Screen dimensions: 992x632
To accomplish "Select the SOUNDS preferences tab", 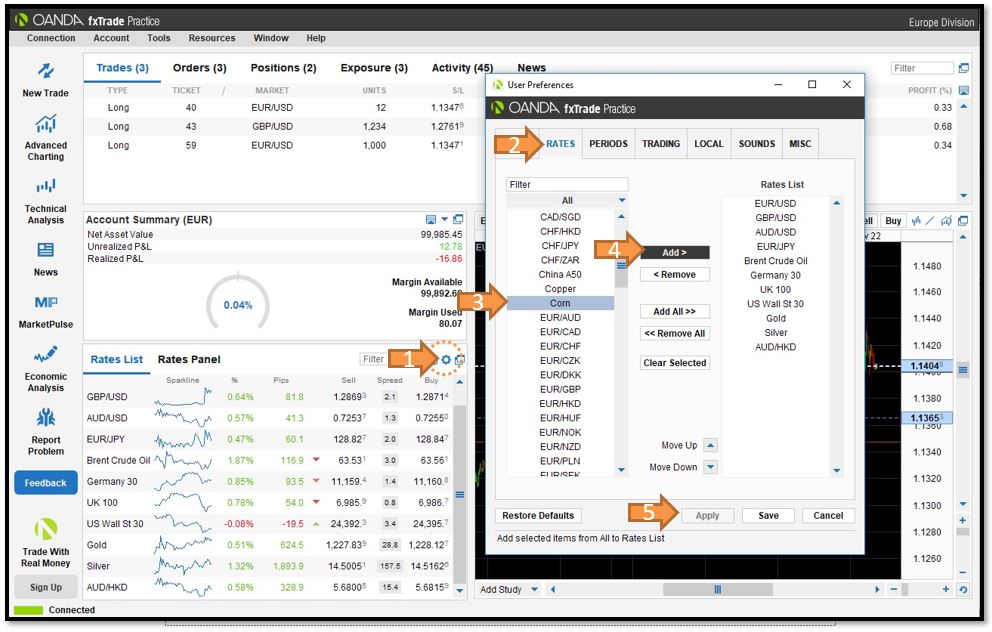I will point(757,144).
